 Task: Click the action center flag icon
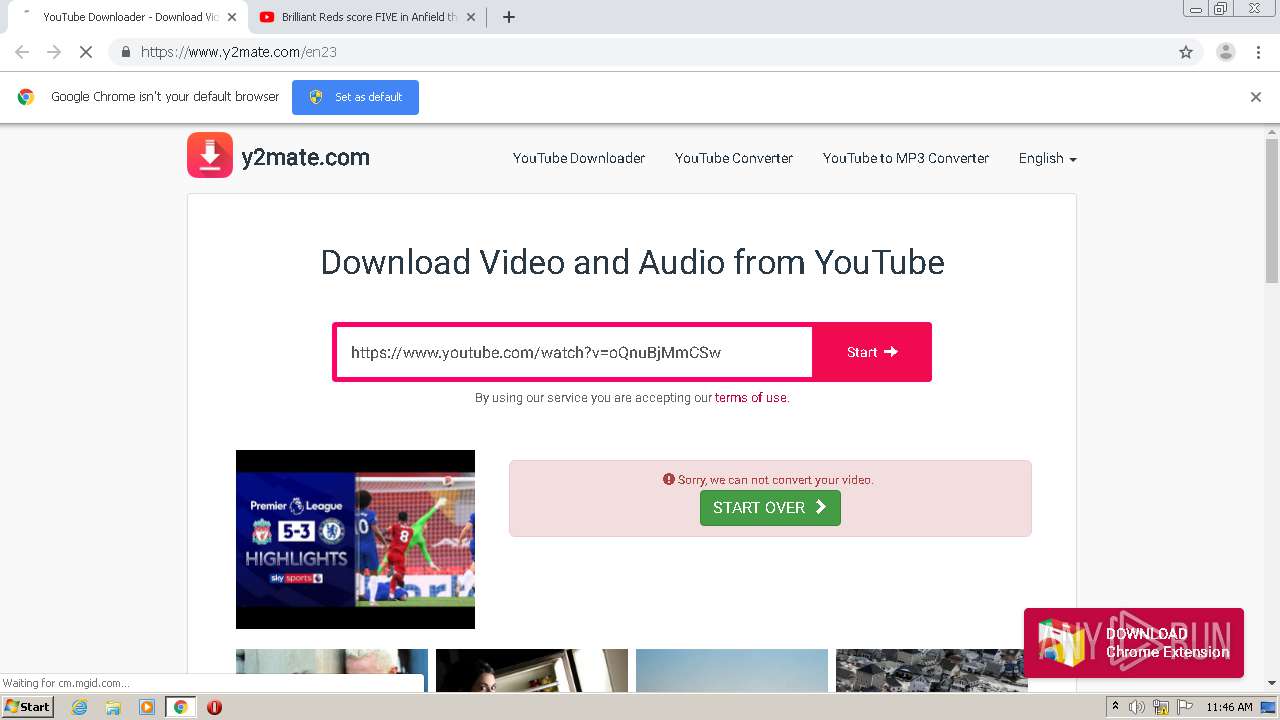coord(1184,707)
